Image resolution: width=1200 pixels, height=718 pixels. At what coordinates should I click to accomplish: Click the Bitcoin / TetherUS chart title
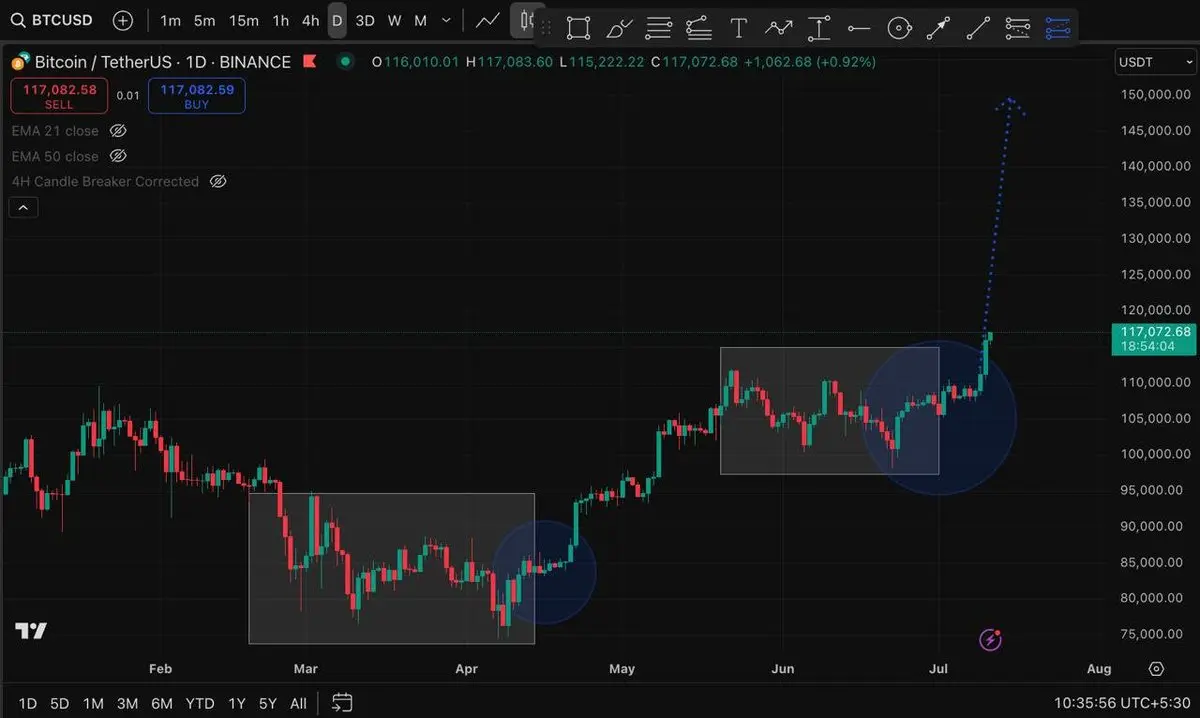pos(163,62)
